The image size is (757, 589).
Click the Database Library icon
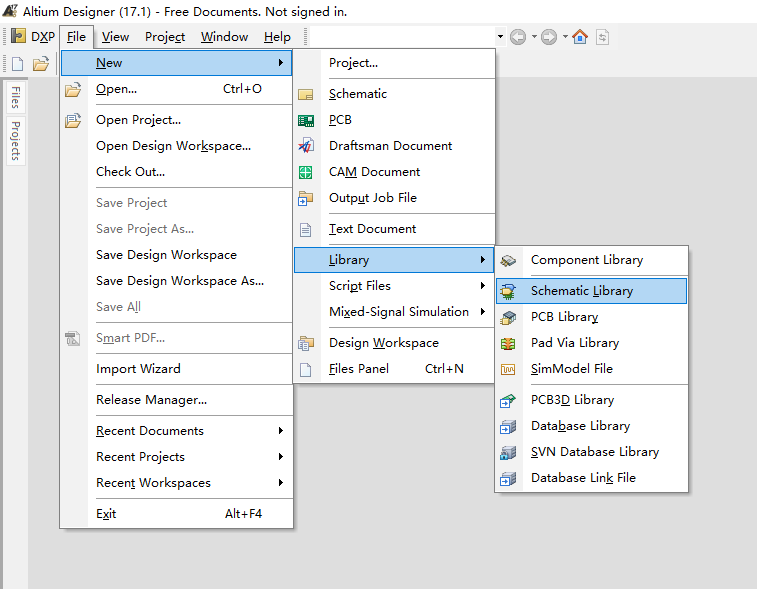click(x=509, y=426)
